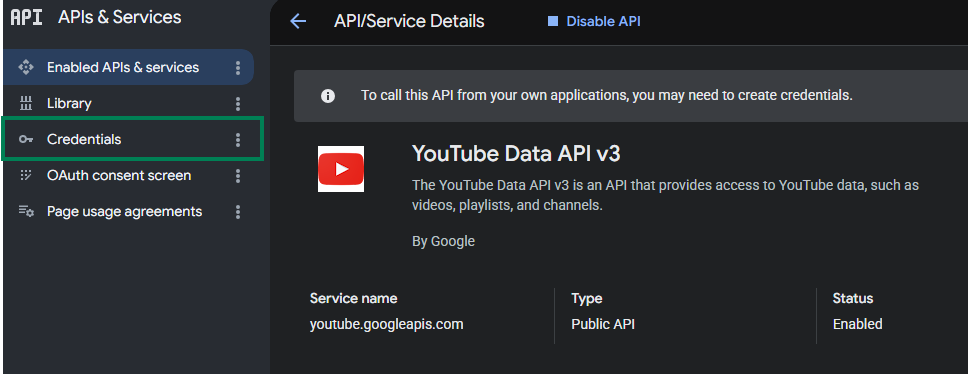Click the Page usage agreements icon
The width and height of the screenshot is (968, 374).
click(26, 212)
